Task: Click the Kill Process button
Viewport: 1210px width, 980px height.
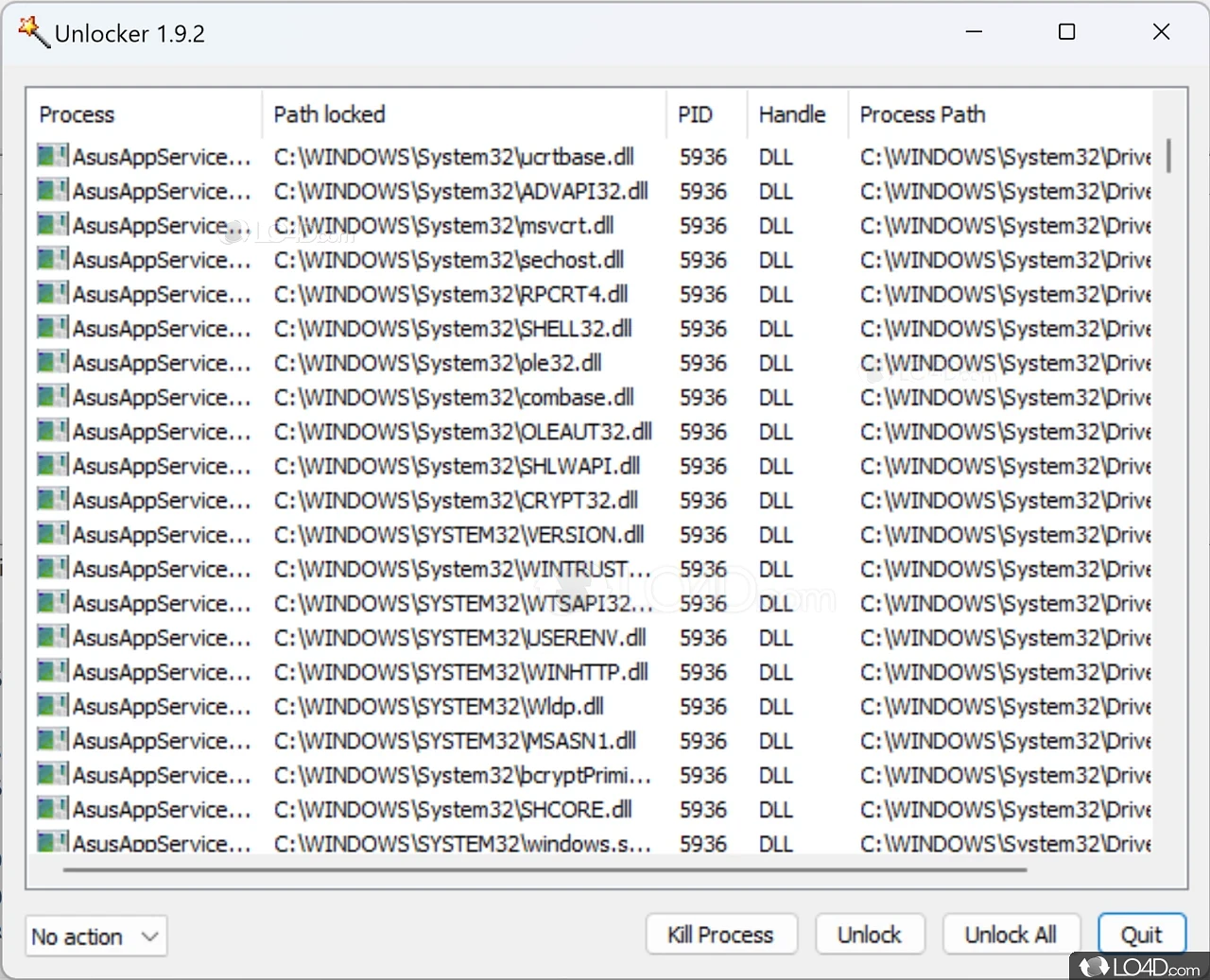Action: point(721,935)
